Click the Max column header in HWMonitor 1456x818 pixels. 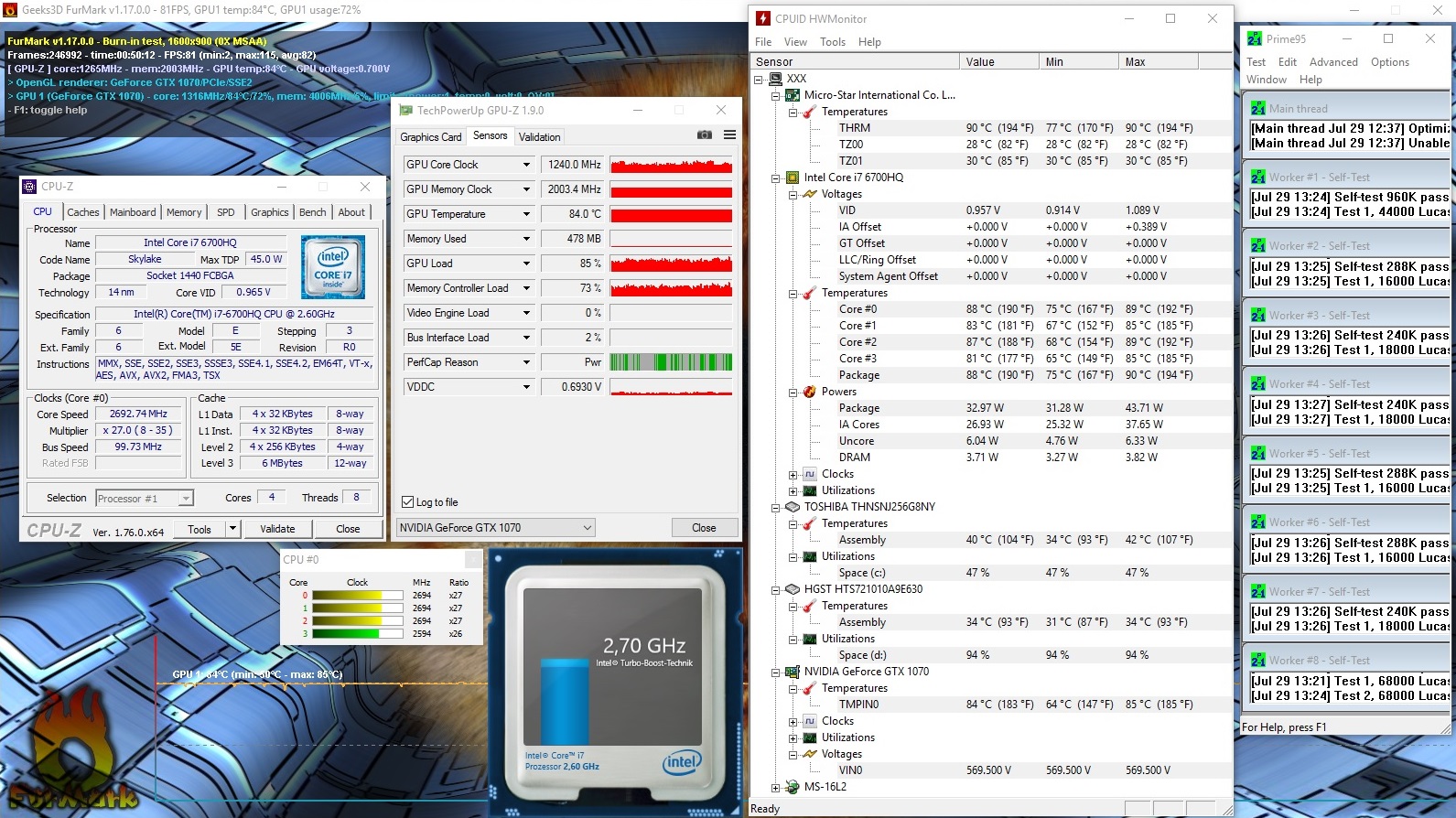1158,62
